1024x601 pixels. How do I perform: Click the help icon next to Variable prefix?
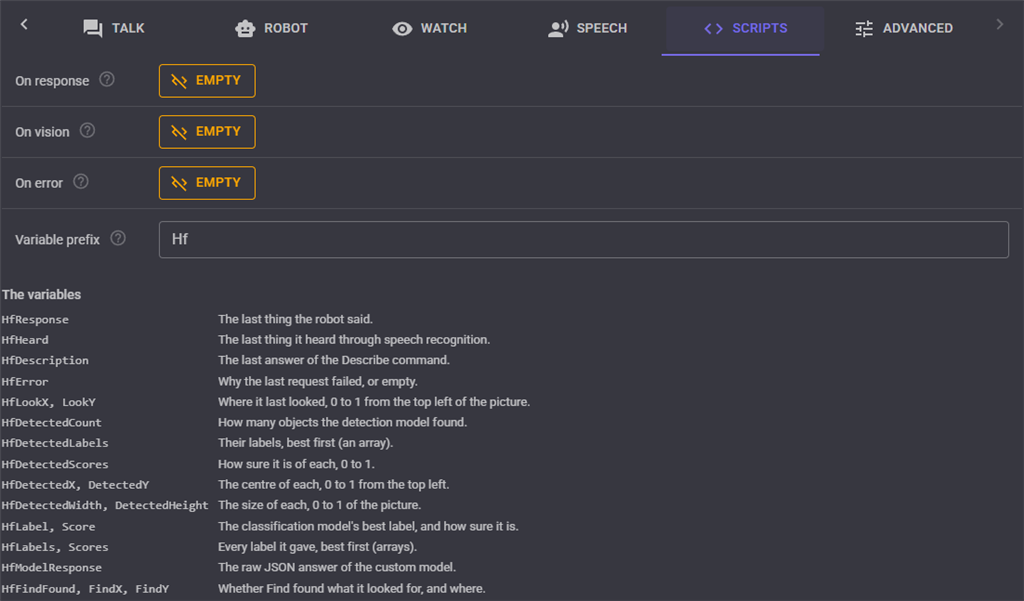[x=118, y=238]
